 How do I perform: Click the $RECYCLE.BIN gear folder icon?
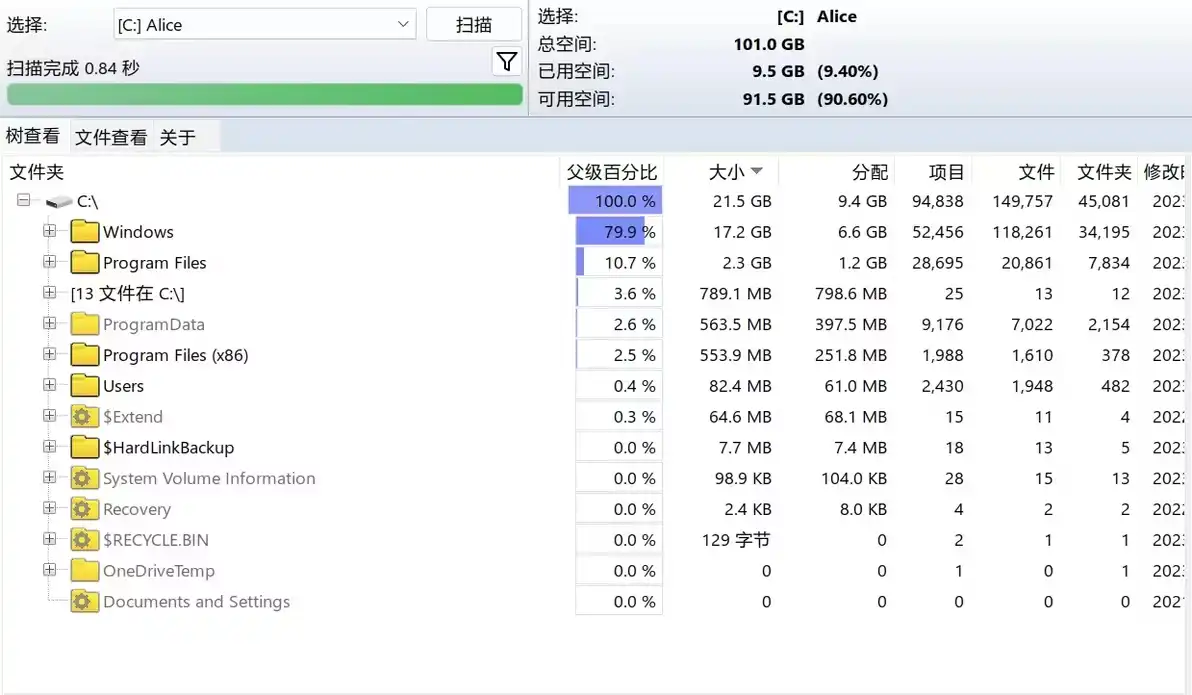(x=85, y=540)
